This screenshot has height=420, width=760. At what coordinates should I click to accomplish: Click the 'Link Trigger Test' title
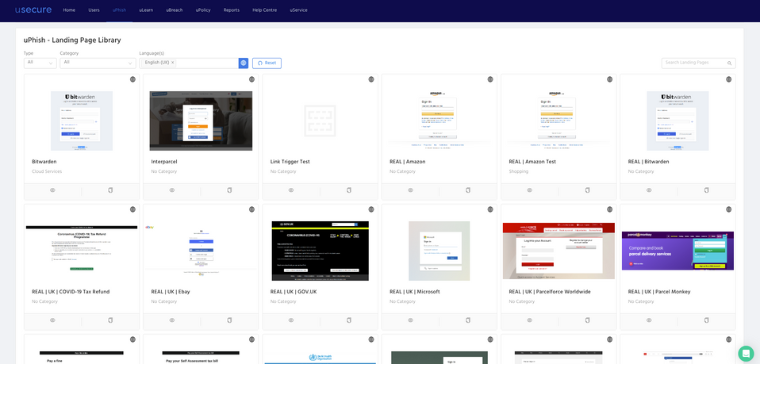click(x=290, y=162)
